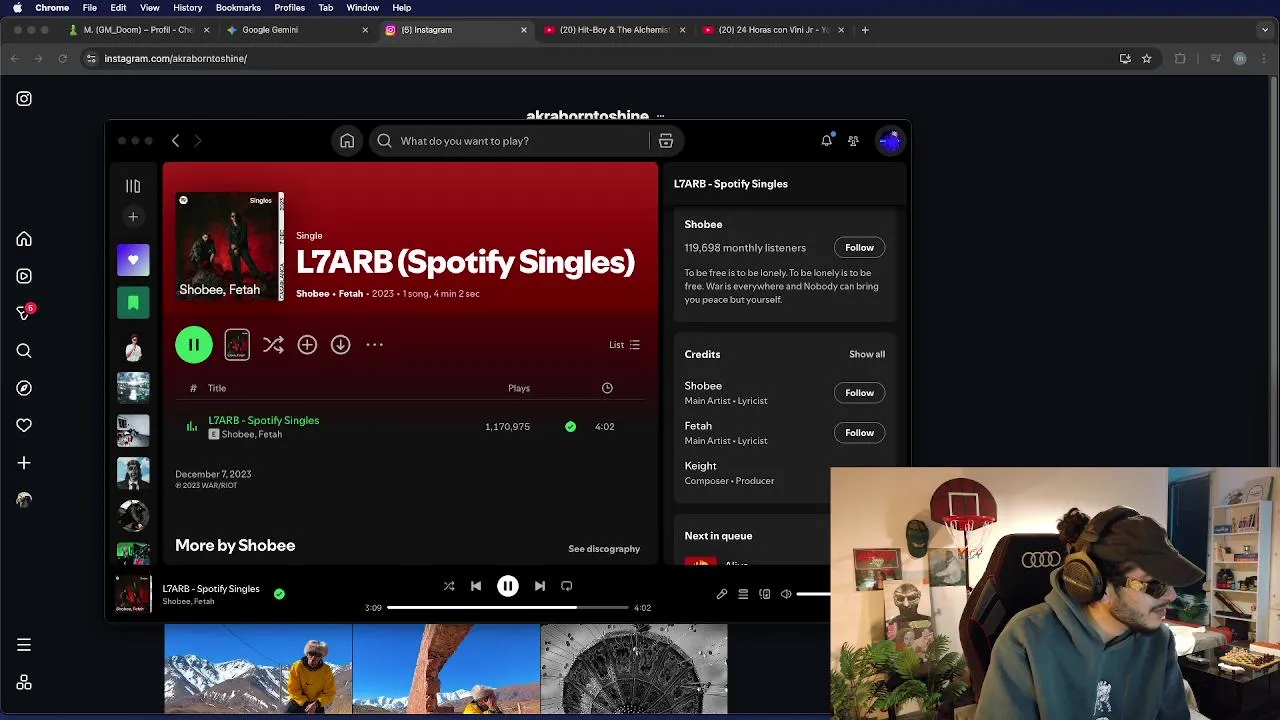
Task: Follow Fetah in the Credits section
Action: pos(859,433)
